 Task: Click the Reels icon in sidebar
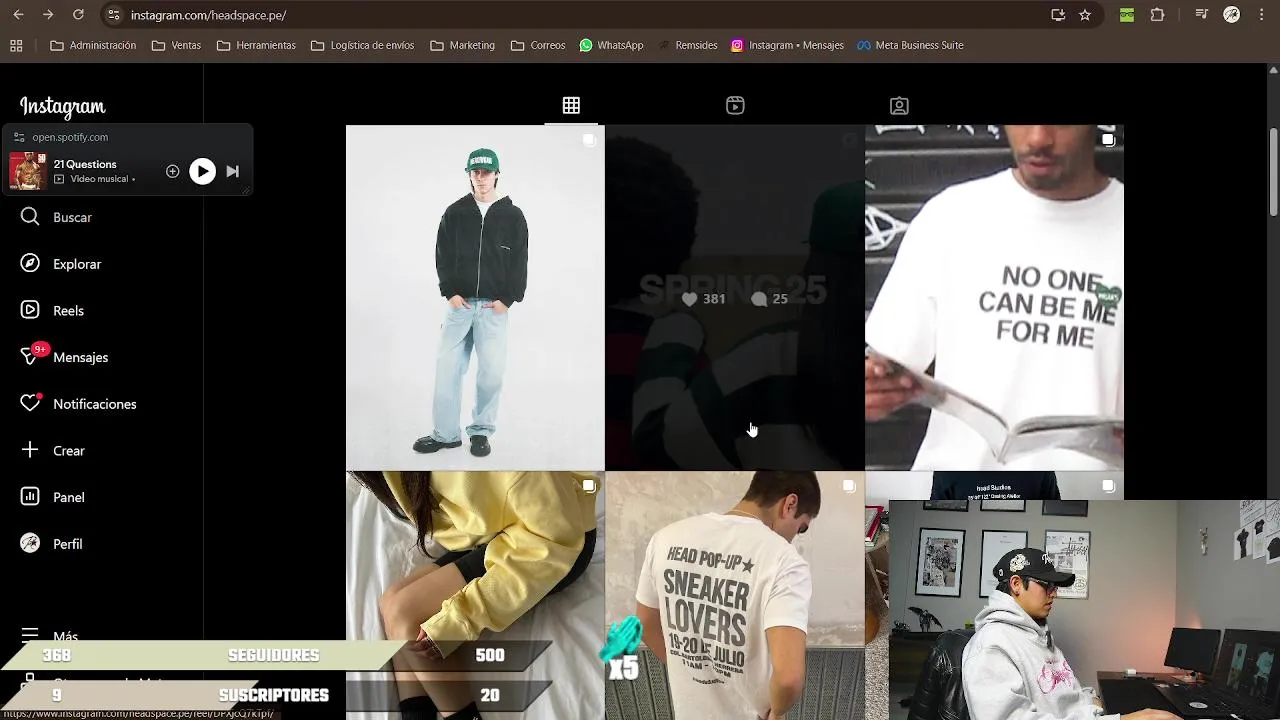tap(30, 310)
